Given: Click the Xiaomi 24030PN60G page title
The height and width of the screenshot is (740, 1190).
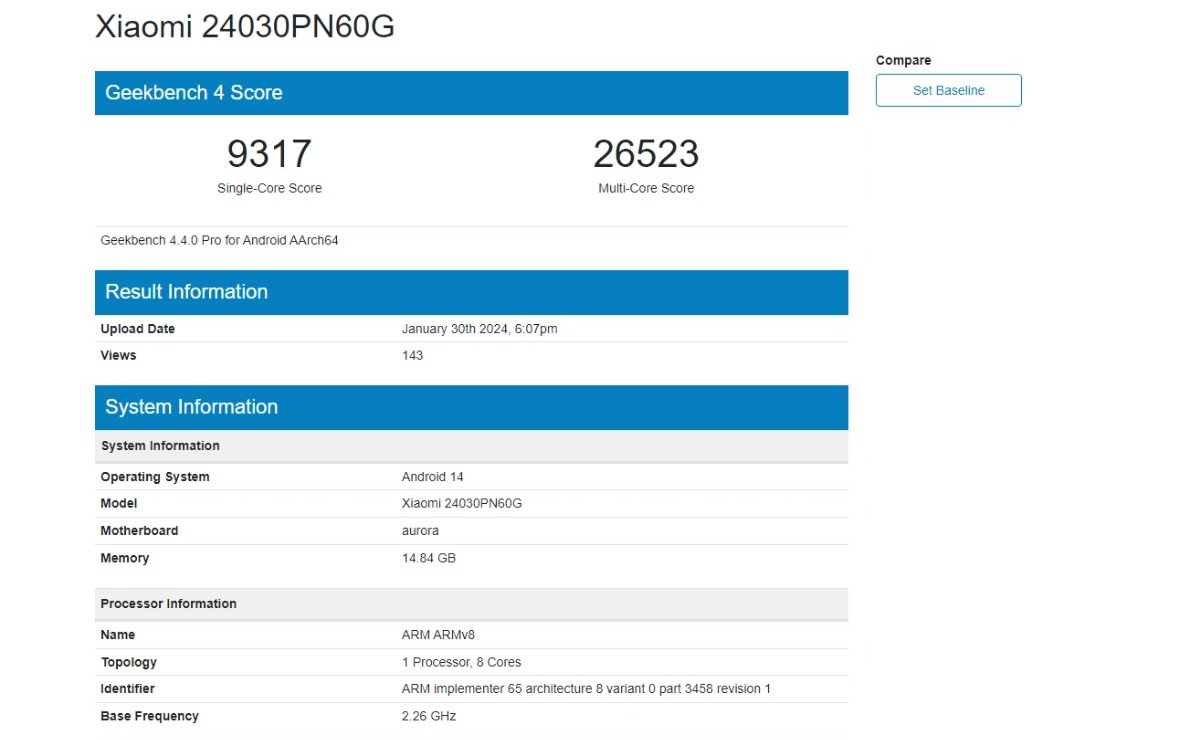Looking at the screenshot, I should pos(245,27).
